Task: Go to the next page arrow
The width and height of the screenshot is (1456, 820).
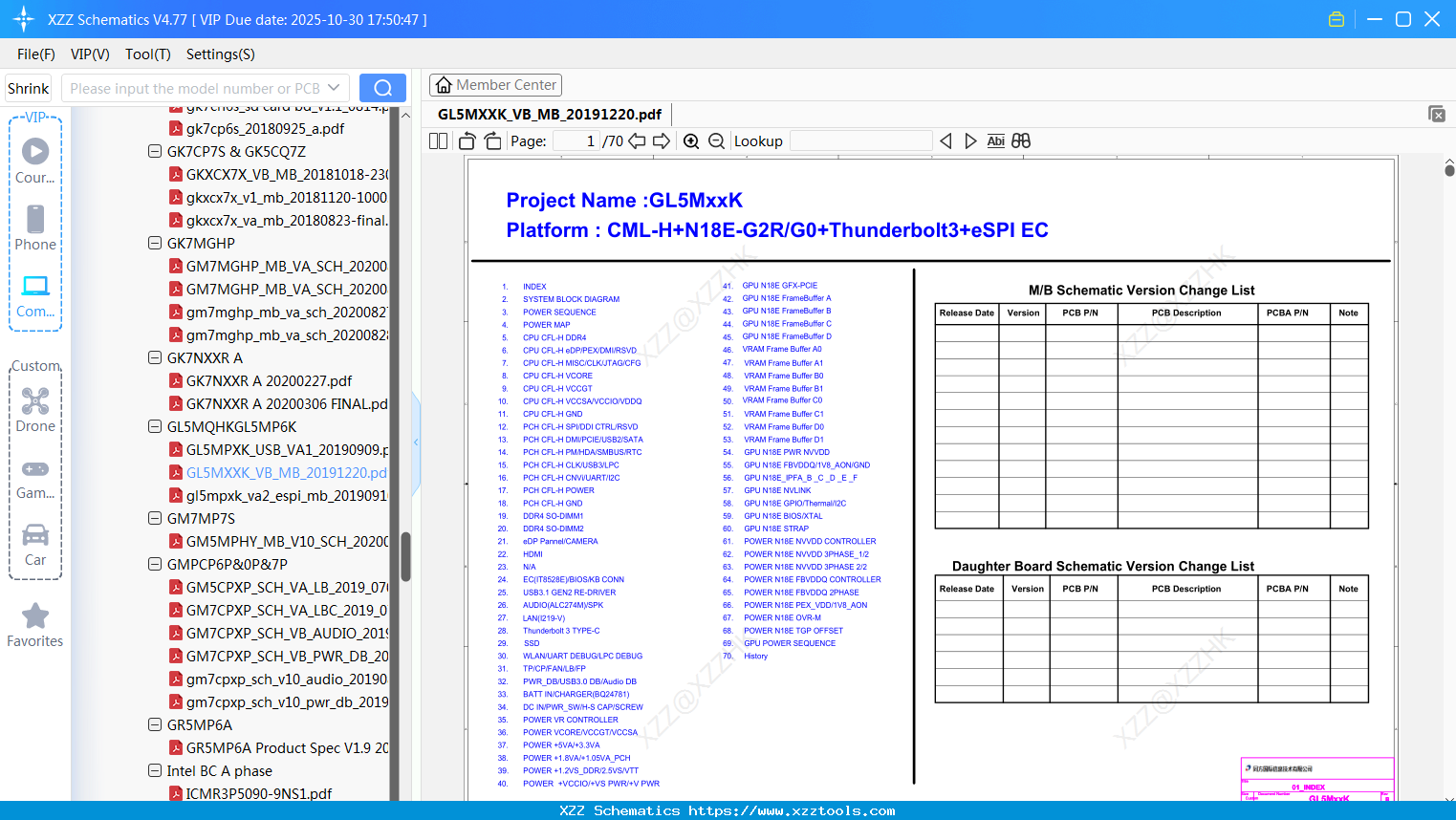Action: [662, 141]
